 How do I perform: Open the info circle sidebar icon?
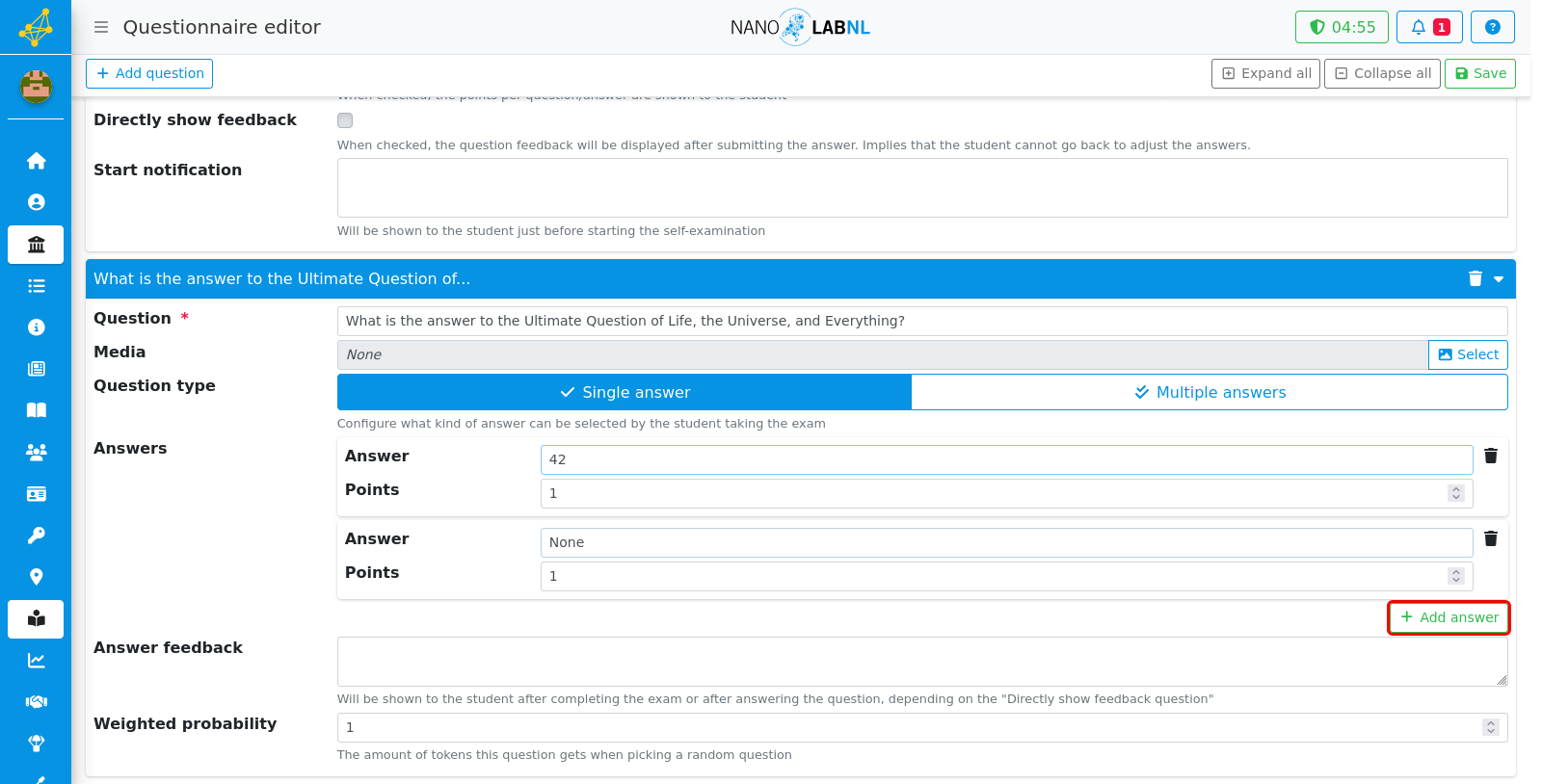(x=36, y=327)
